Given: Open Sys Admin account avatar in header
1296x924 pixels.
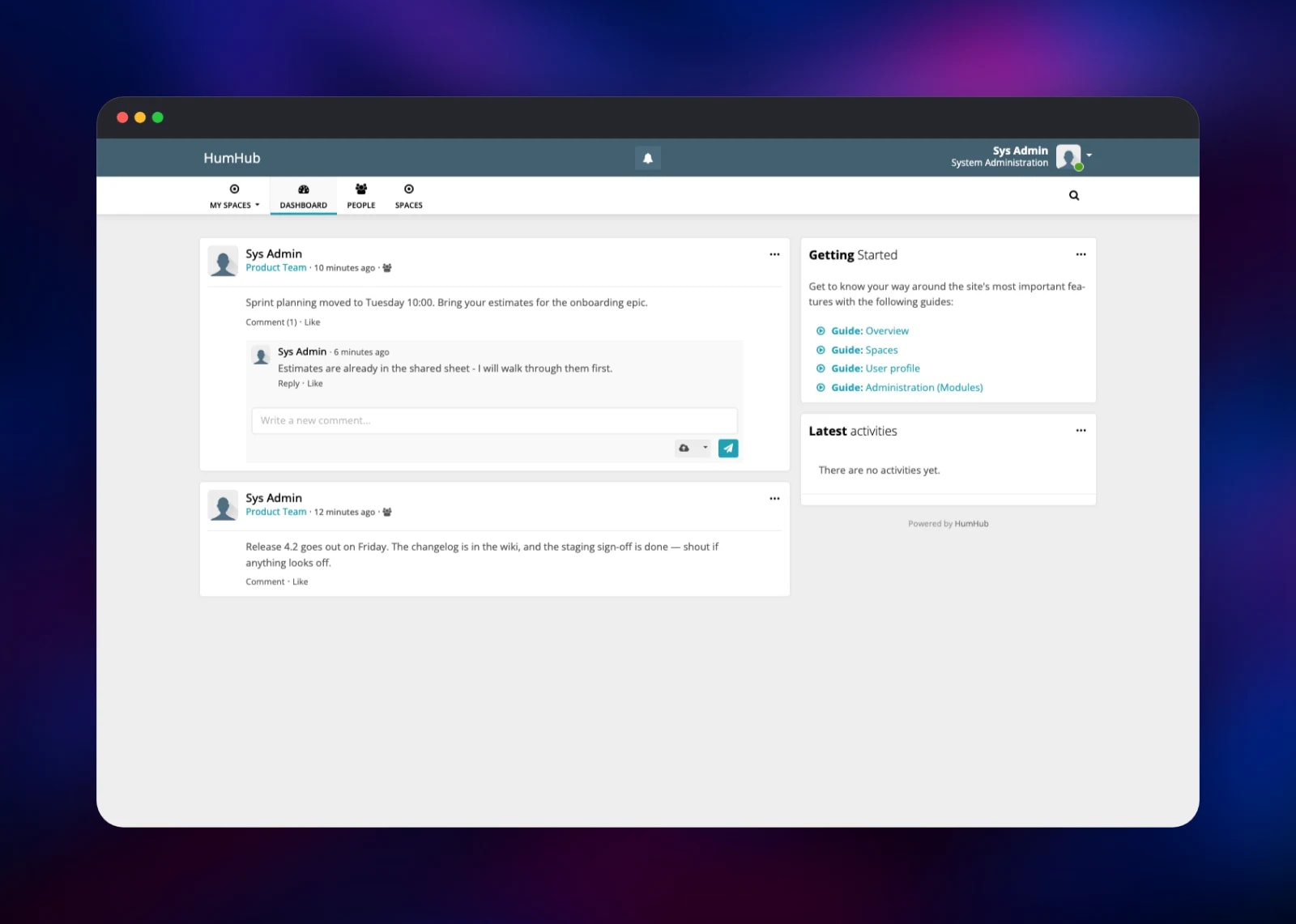Looking at the screenshot, I should point(1068,156).
